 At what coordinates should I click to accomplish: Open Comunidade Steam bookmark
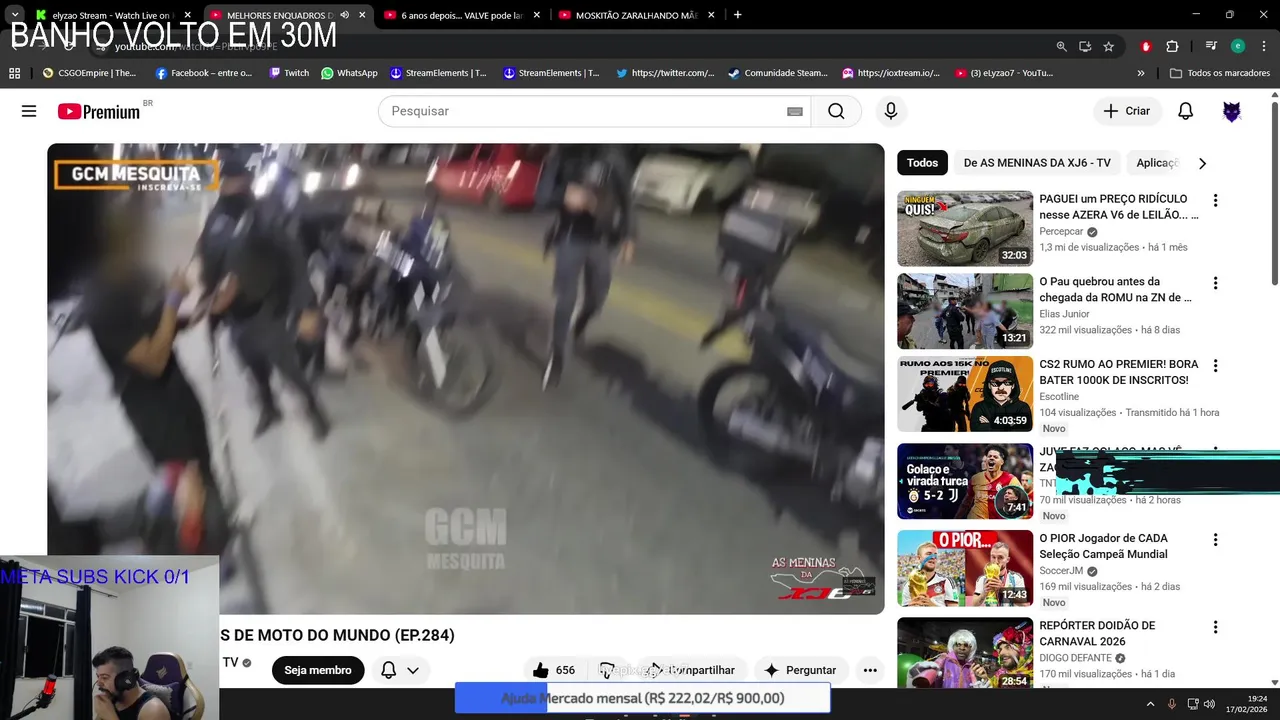click(x=778, y=73)
